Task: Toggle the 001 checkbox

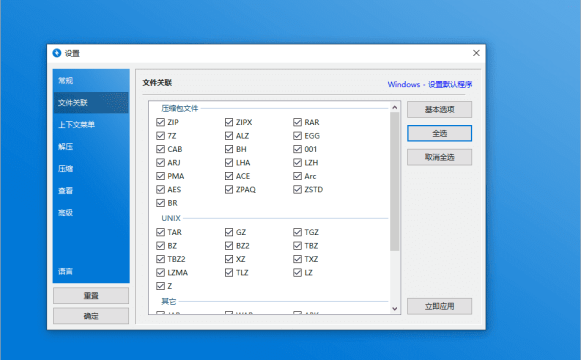Action: pos(298,149)
